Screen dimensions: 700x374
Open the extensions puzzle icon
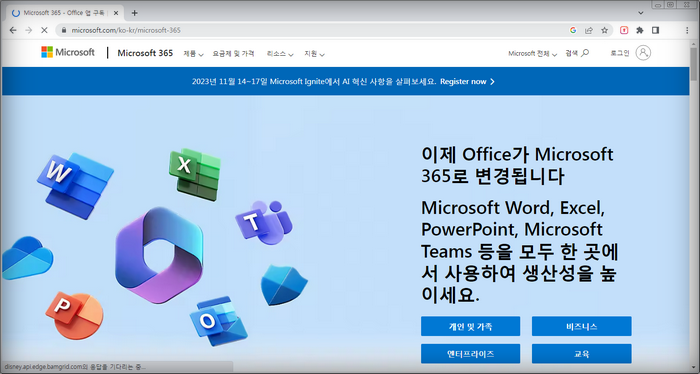coord(640,30)
